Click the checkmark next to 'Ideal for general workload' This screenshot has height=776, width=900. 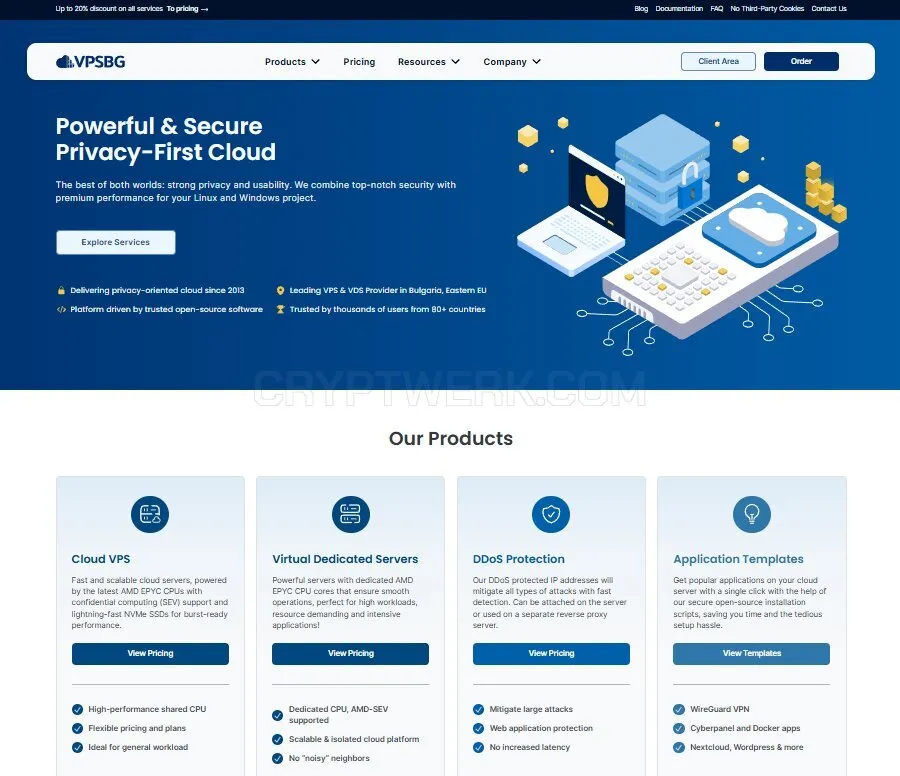77,747
